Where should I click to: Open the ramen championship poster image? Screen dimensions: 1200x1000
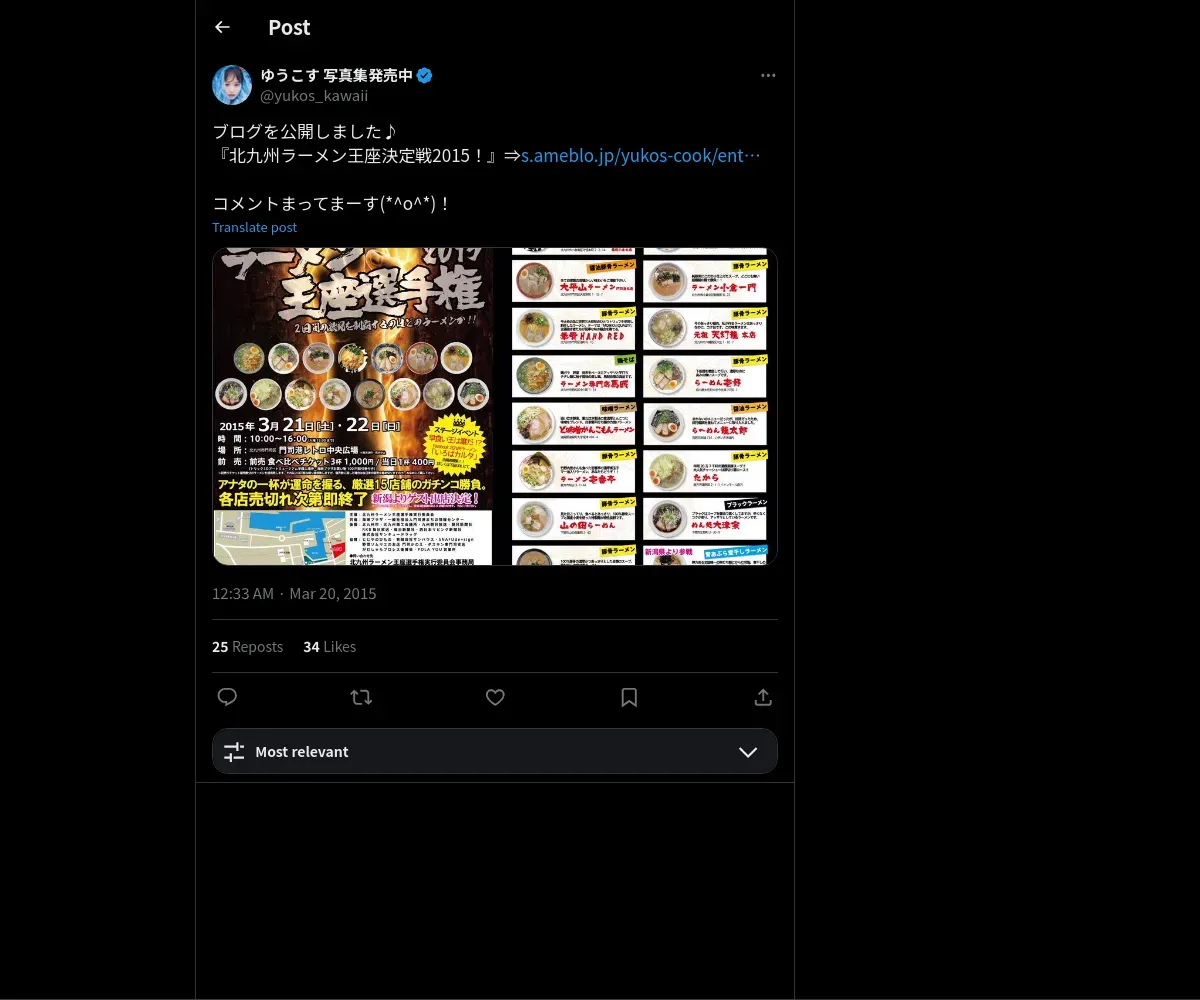[353, 406]
